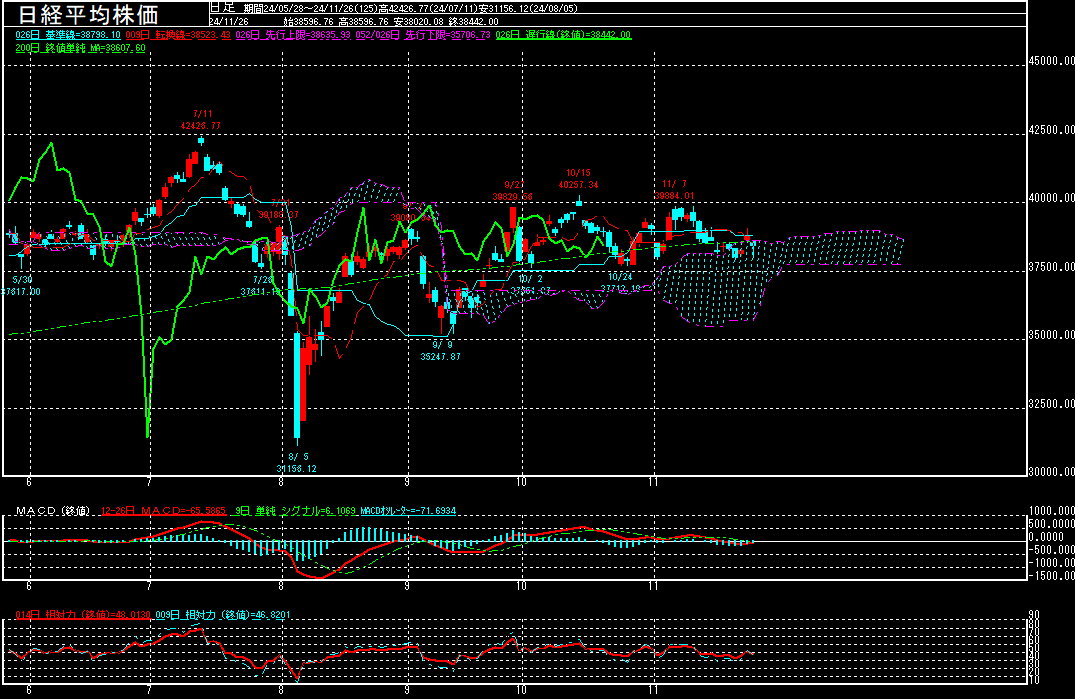Click the 7/11 42426.77 peak annotation

pos(201,119)
